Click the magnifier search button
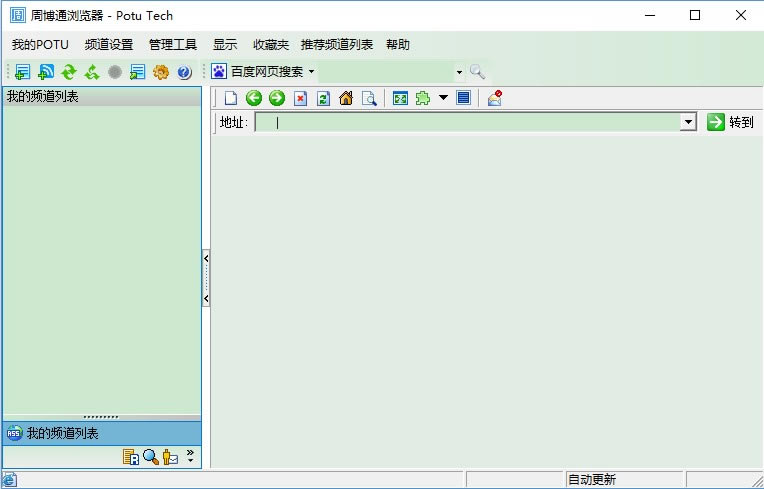Image resolution: width=764 pixels, height=489 pixels. [477, 72]
